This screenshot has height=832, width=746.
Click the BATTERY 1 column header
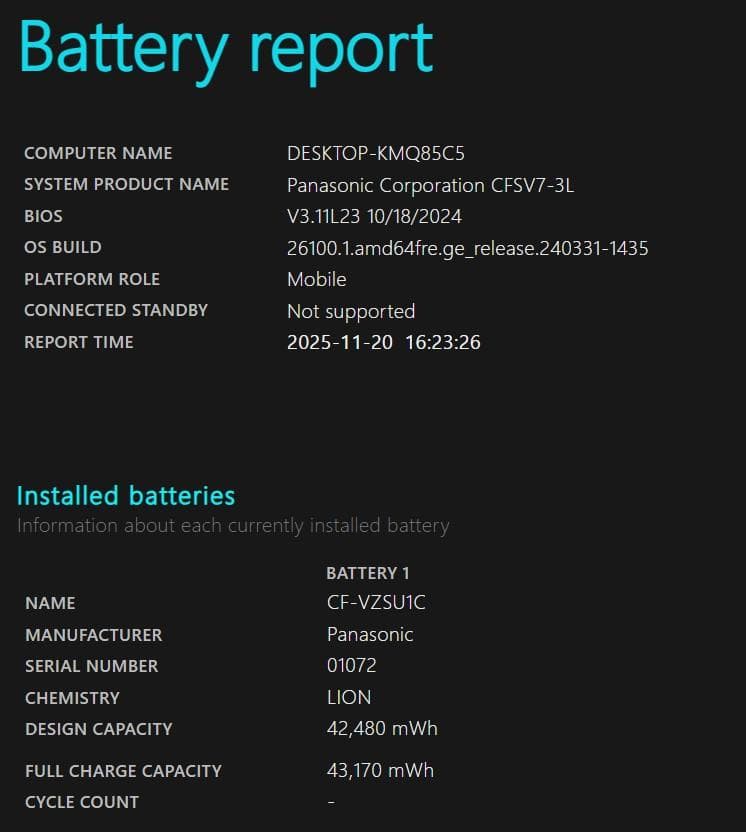[368, 573]
